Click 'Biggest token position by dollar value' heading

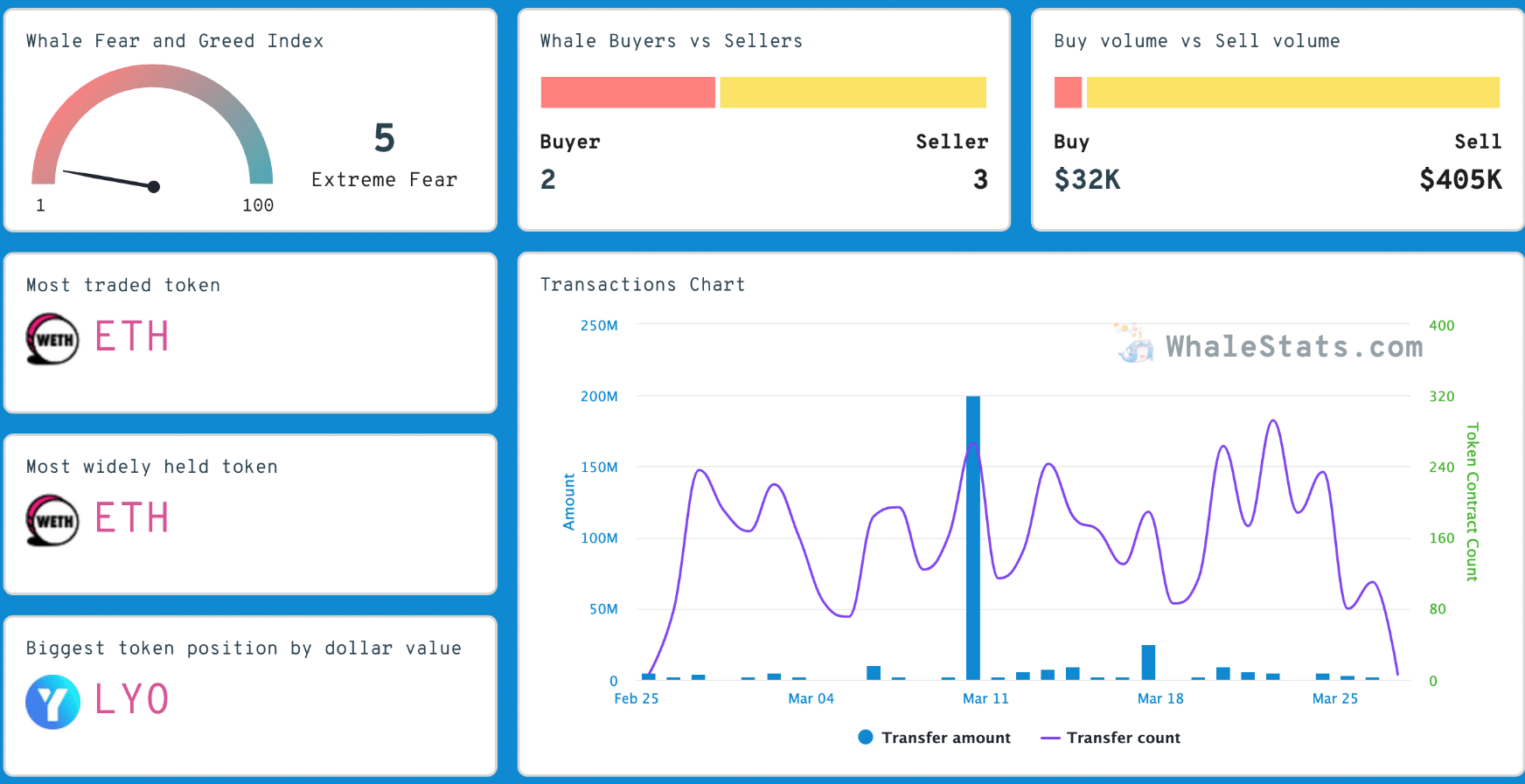click(244, 648)
